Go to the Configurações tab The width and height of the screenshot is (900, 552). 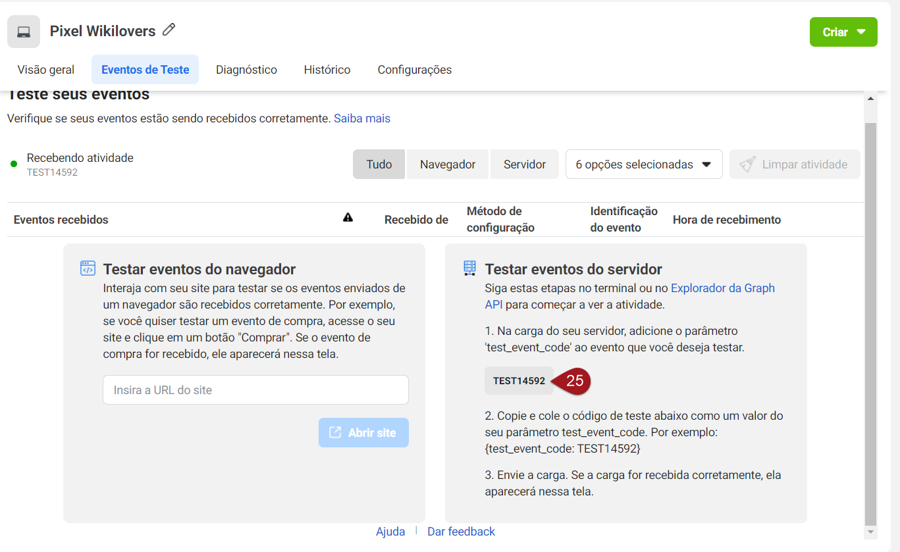414,70
